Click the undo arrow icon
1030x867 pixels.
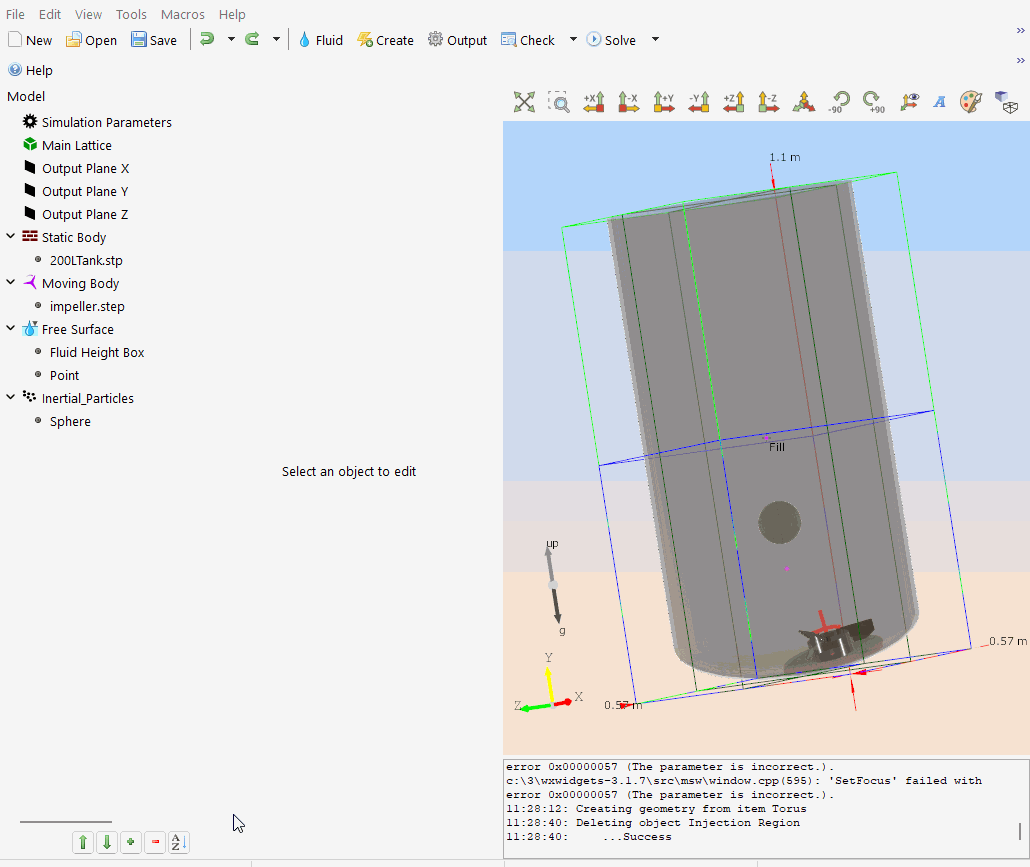[207, 39]
